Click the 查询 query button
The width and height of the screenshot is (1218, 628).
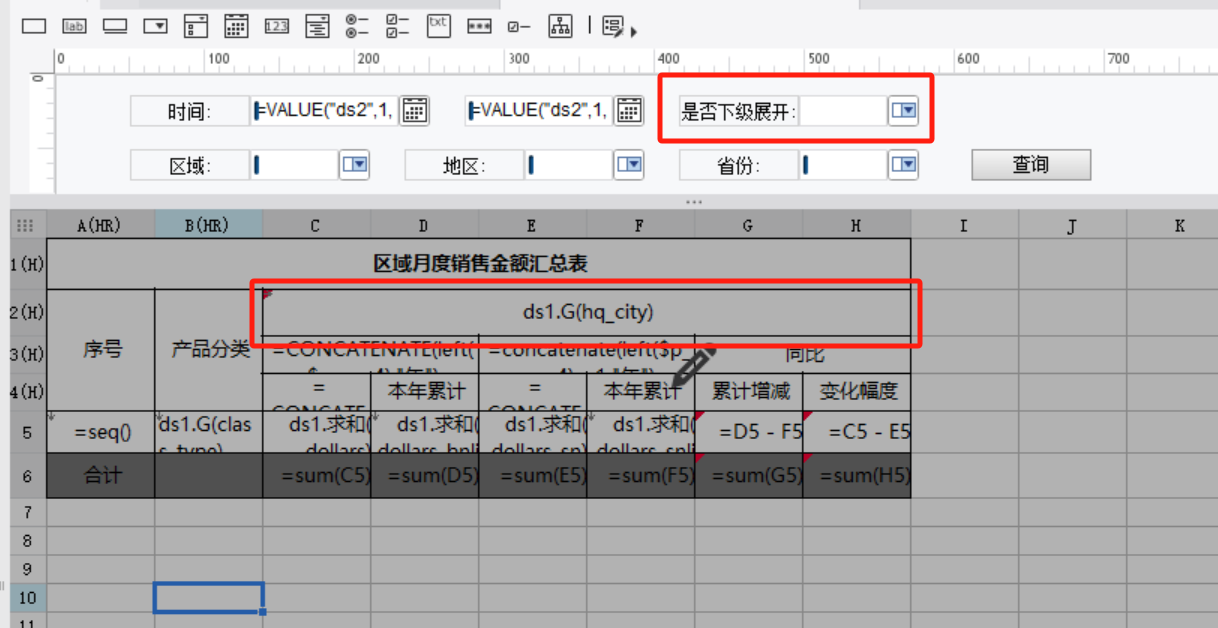click(1031, 165)
